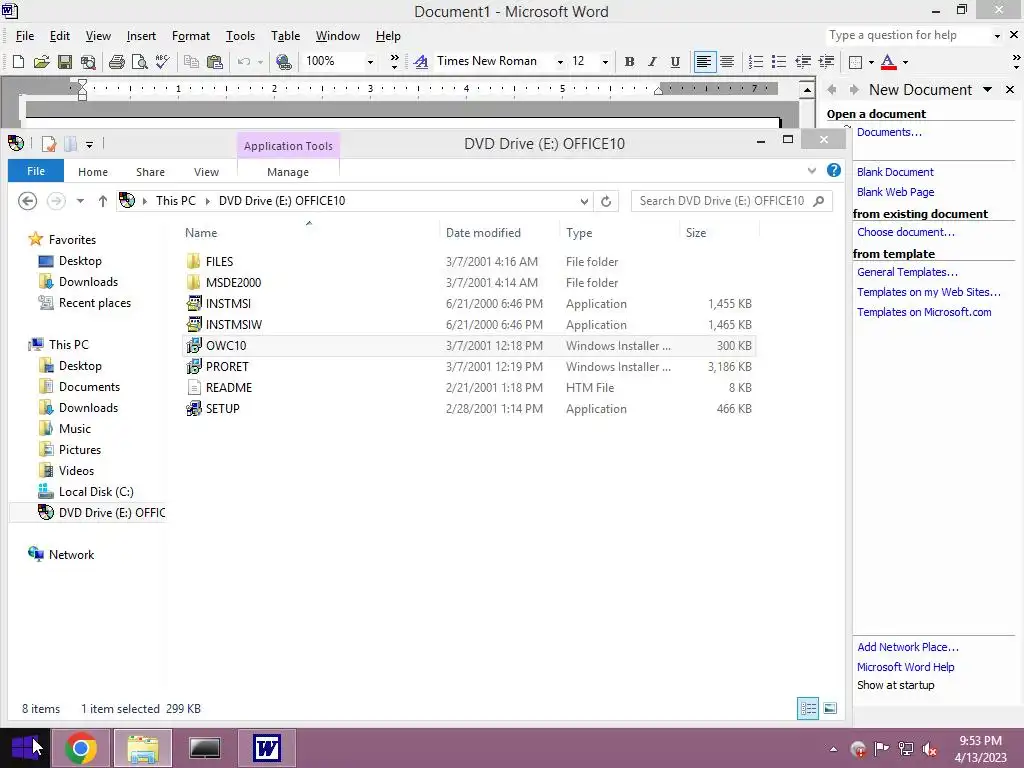
Task: Open the Word Insert menu
Action: pyautogui.click(x=141, y=36)
